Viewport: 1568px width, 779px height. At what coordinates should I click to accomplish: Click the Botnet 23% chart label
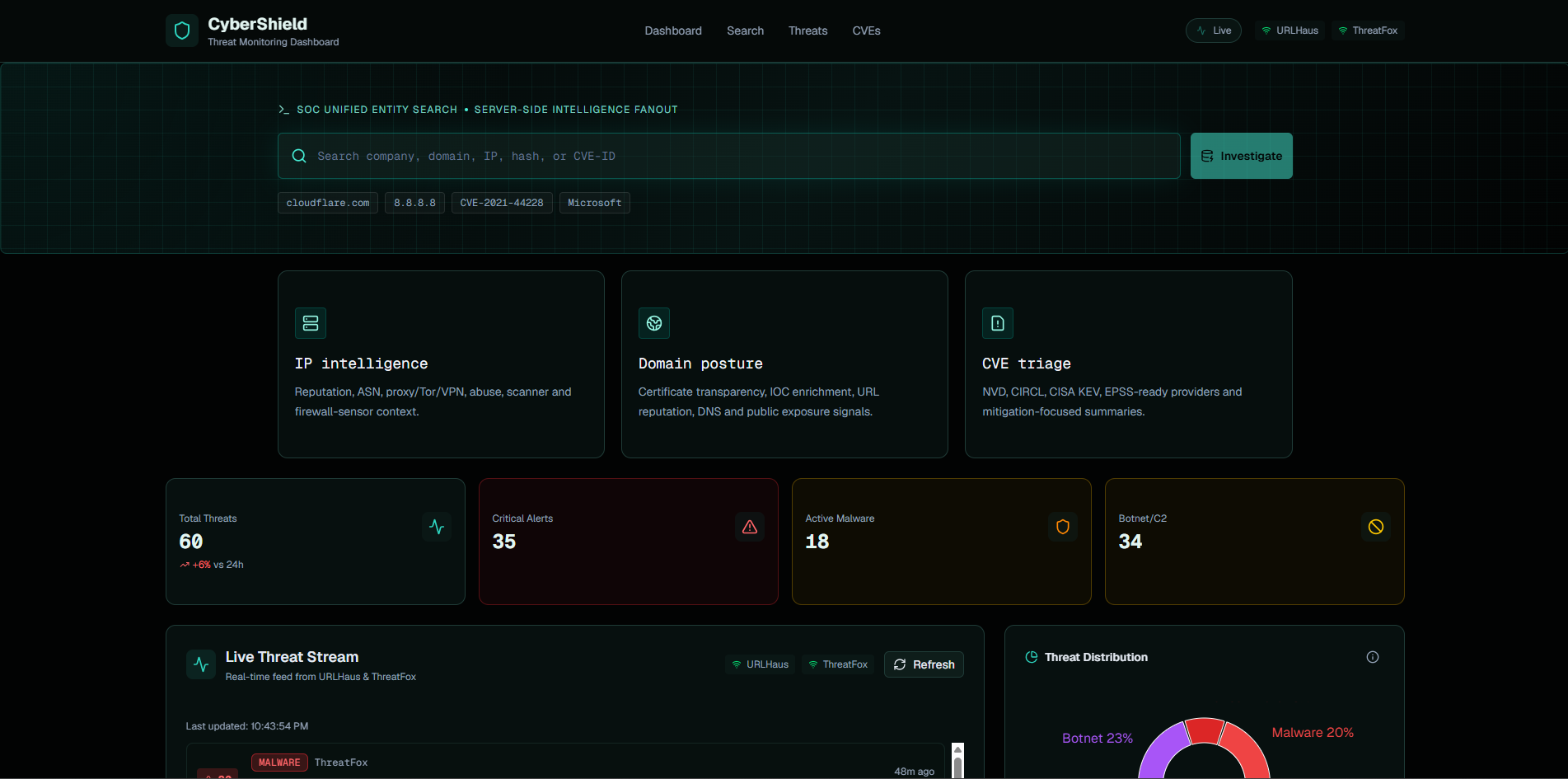tap(1097, 738)
